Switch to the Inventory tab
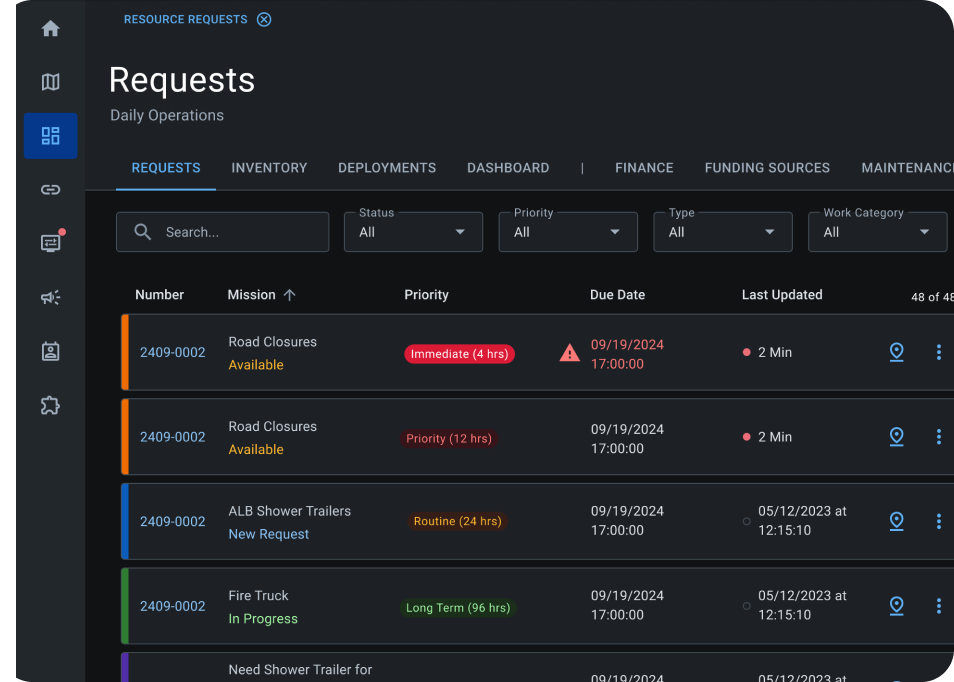 269,168
